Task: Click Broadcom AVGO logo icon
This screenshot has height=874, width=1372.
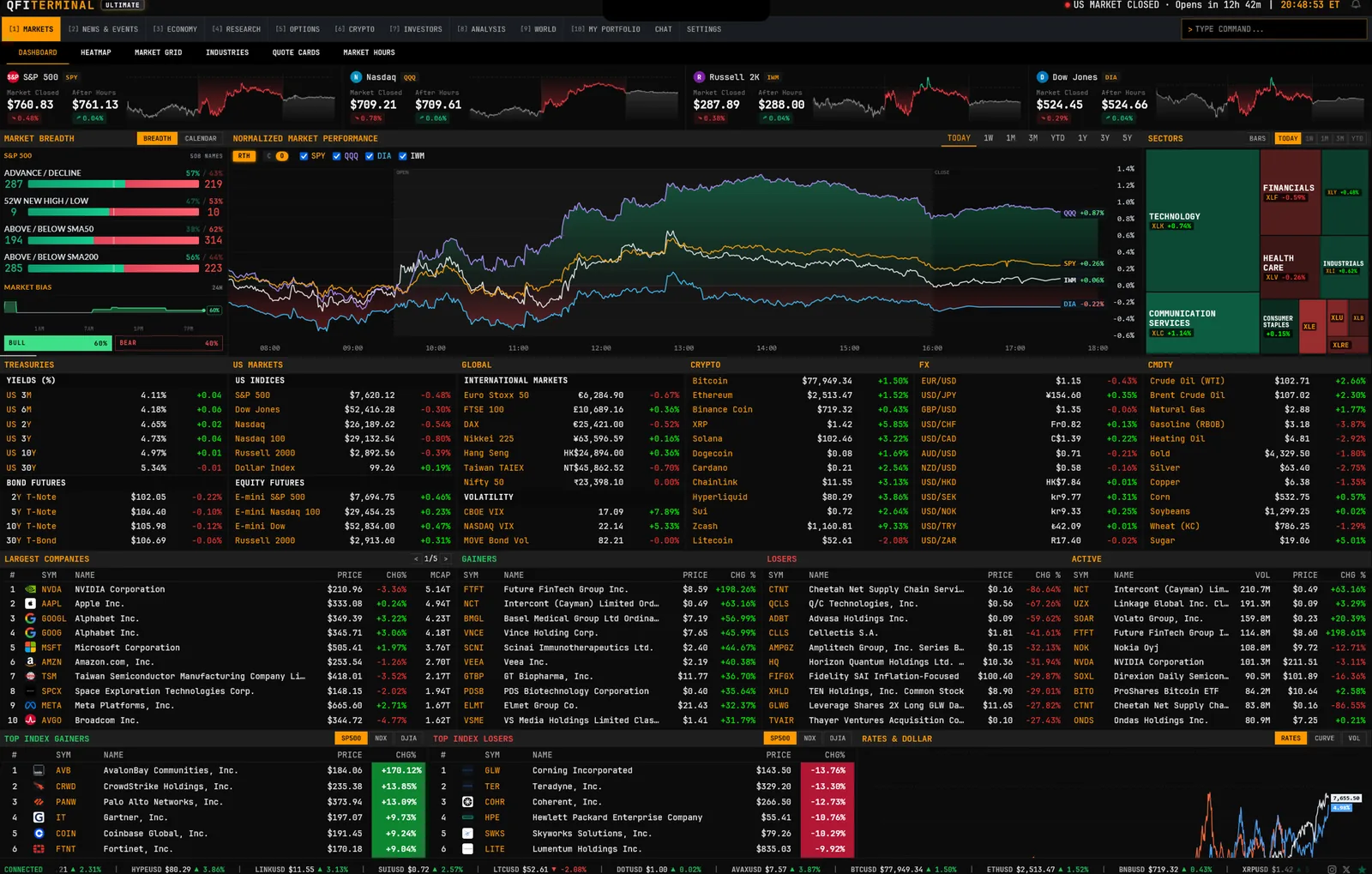Action: pos(30,720)
